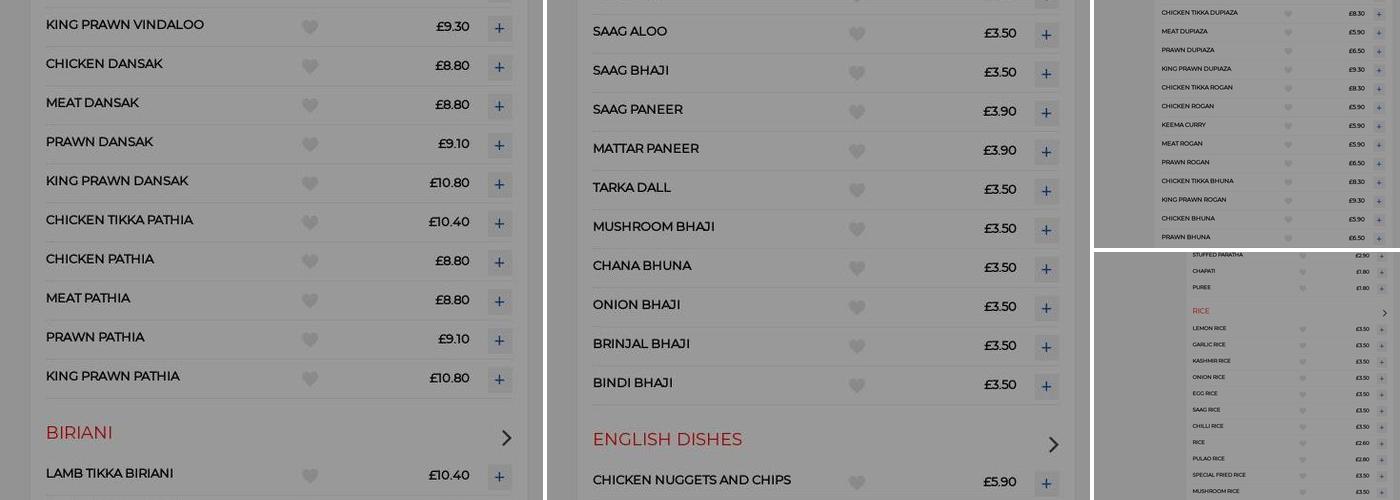Select the English Dishes category heading

pyautogui.click(x=667, y=440)
